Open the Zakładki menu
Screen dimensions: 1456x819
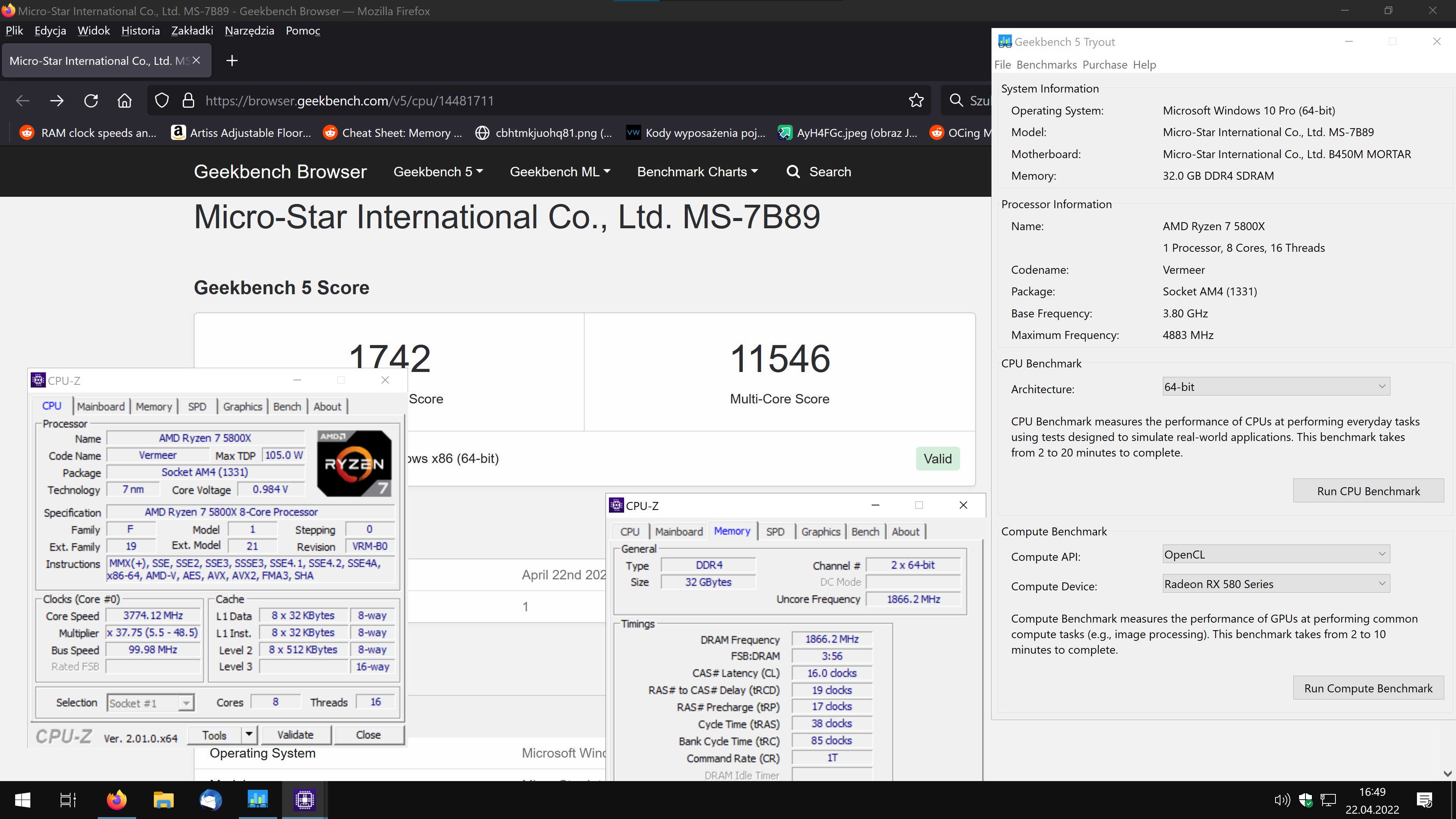pyautogui.click(x=192, y=30)
